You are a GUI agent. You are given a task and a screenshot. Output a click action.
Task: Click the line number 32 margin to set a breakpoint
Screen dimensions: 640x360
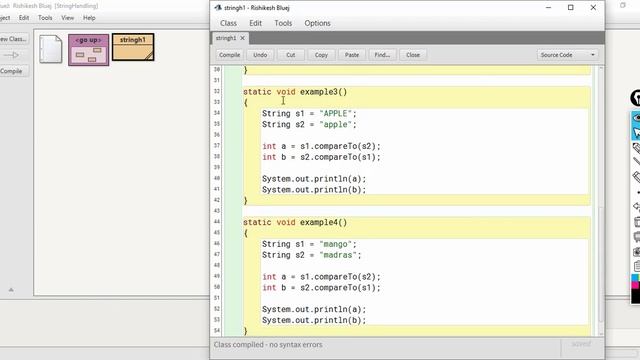(217, 91)
